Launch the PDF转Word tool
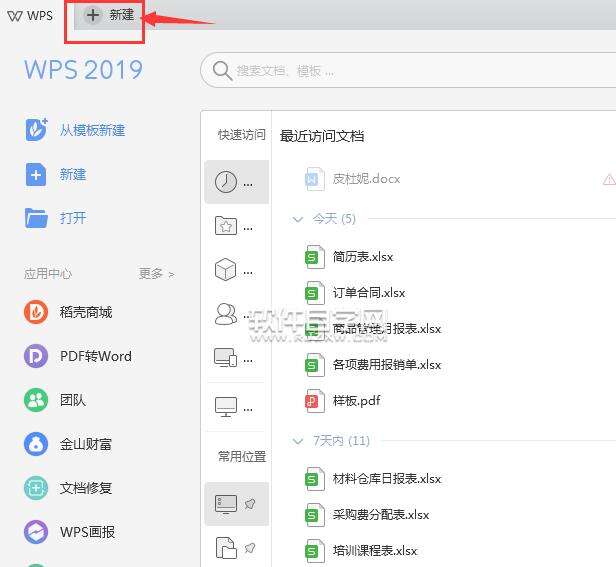The height and width of the screenshot is (567, 616). (x=95, y=356)
